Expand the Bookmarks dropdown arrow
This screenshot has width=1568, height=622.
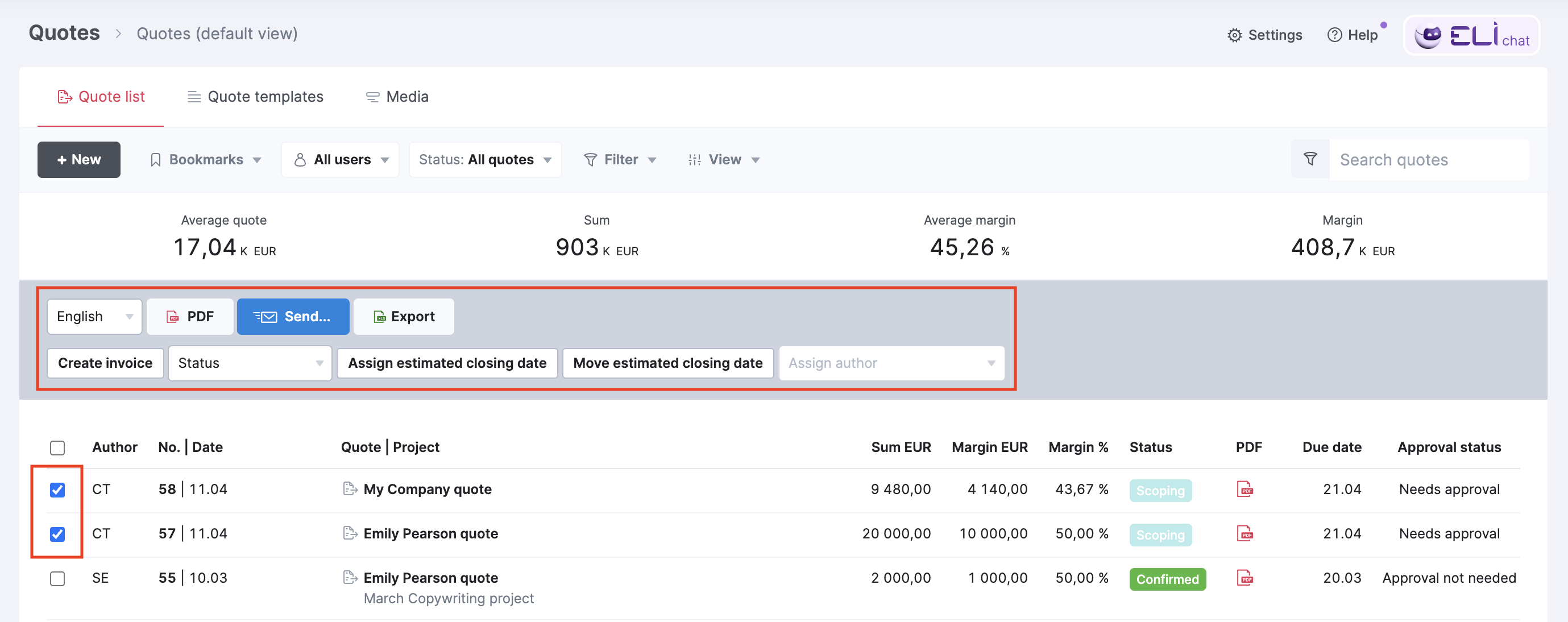pos(257,160)
